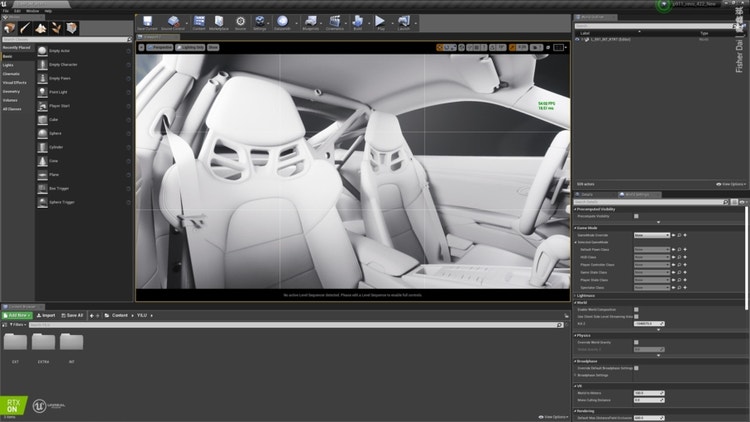Toggle the Override World Gravity checkbox
Screen dimensions: 750x422
[x=636, y=342]
